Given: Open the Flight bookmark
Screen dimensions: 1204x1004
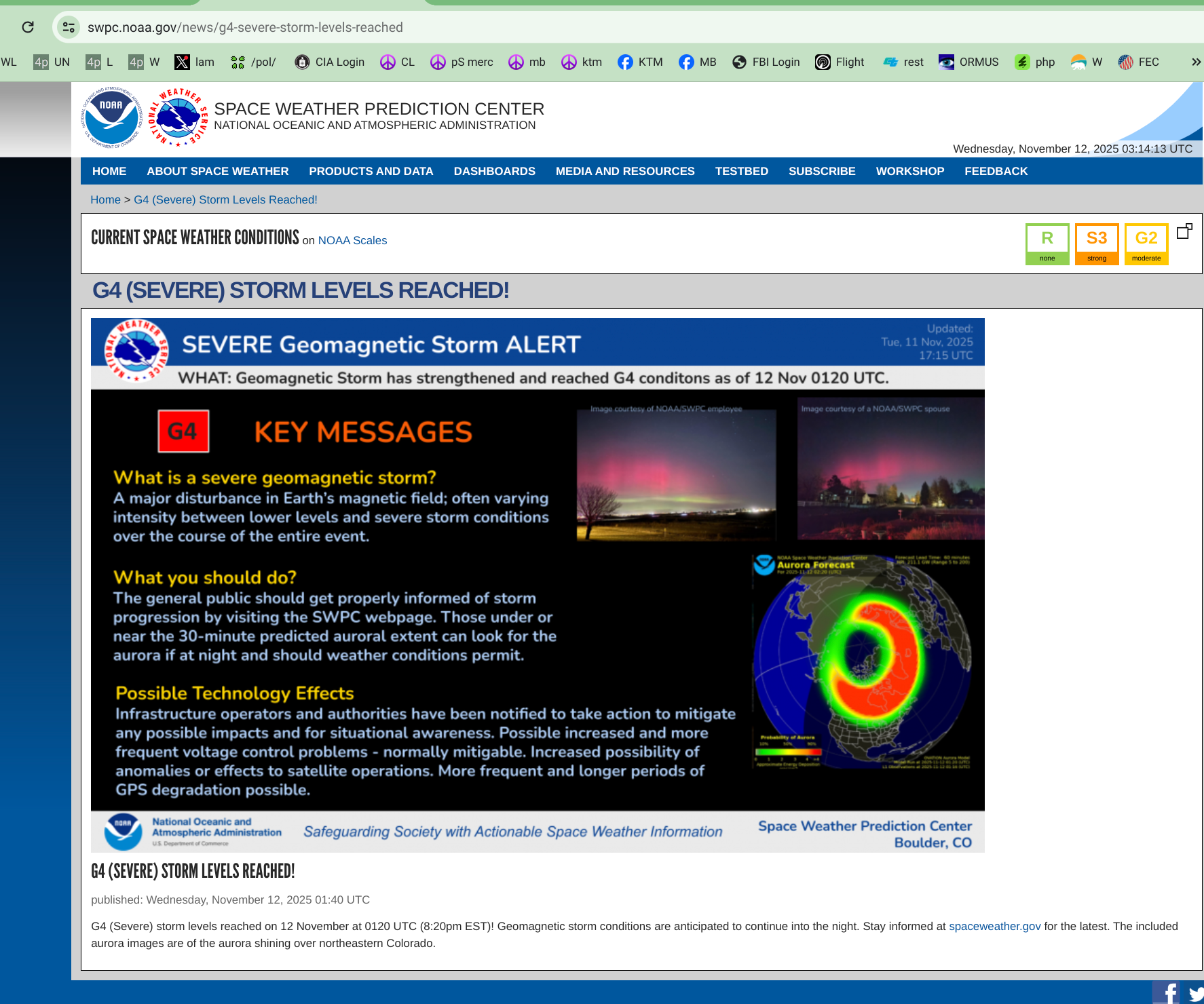Looking at the screenshot, I should pyautogui.click(x=840, y=62).
